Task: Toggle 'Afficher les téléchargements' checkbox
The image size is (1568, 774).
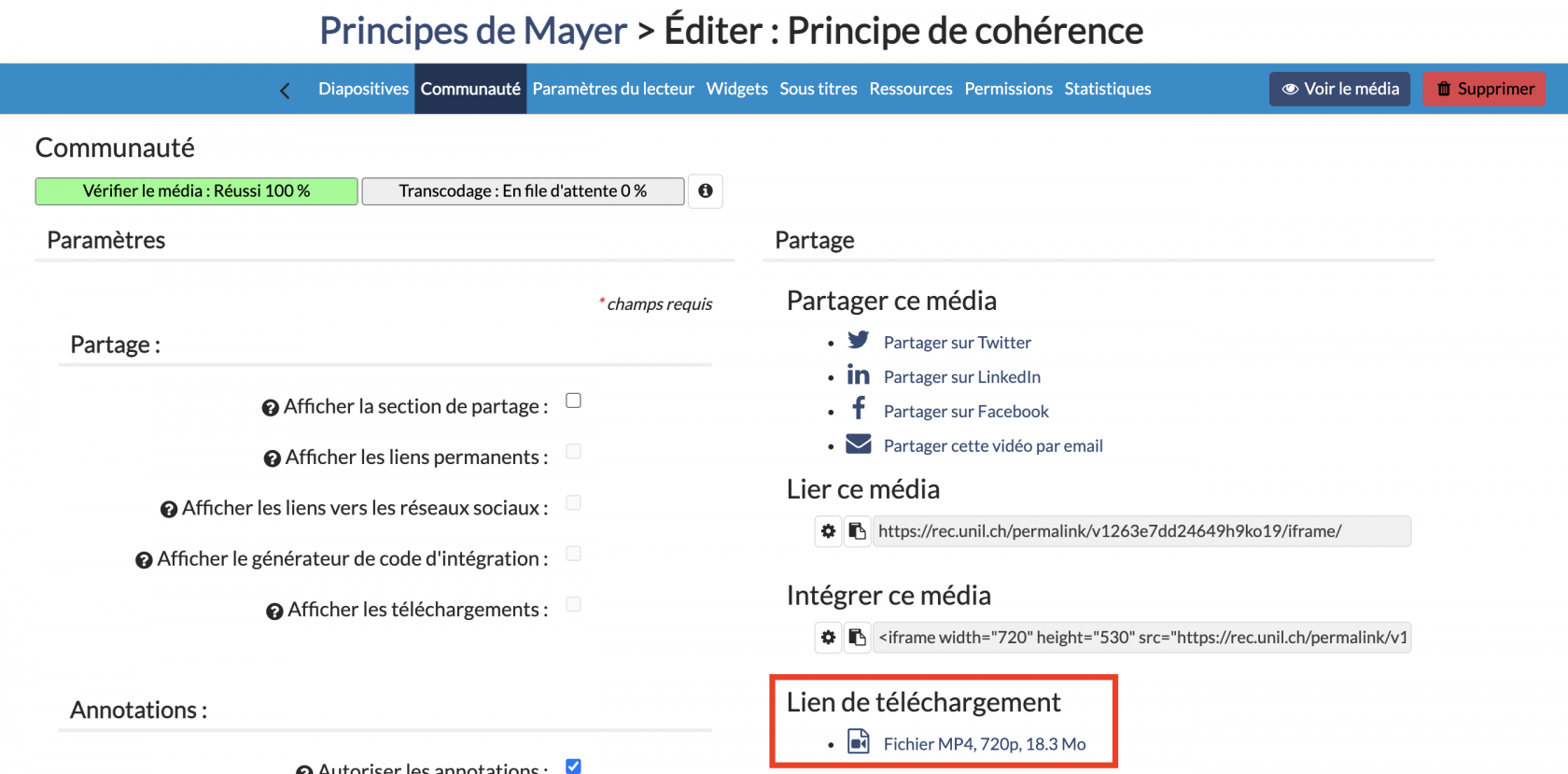Action: tap(573, 604)
